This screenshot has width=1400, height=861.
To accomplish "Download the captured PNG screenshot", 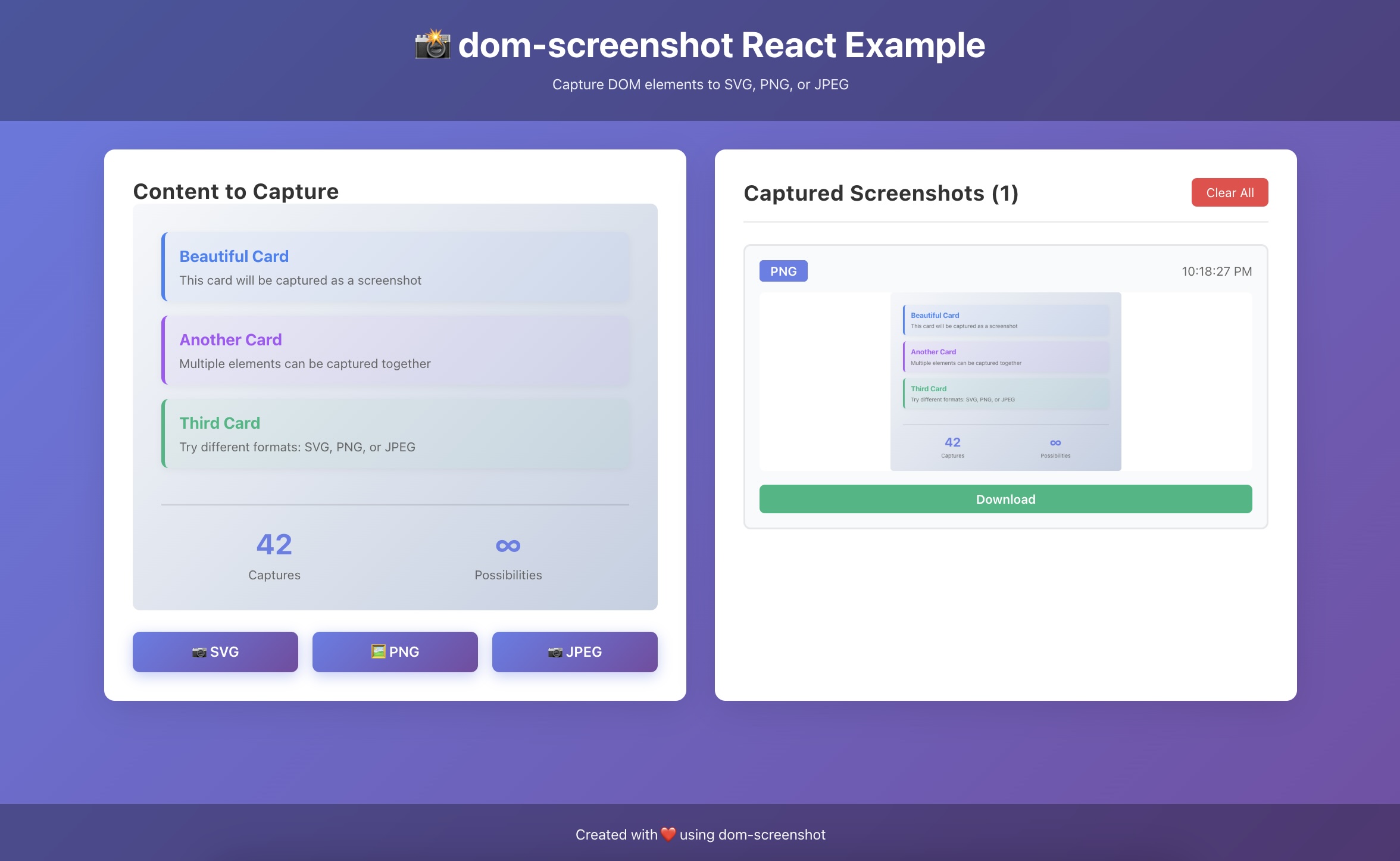I will click(x=1005, y=499).
